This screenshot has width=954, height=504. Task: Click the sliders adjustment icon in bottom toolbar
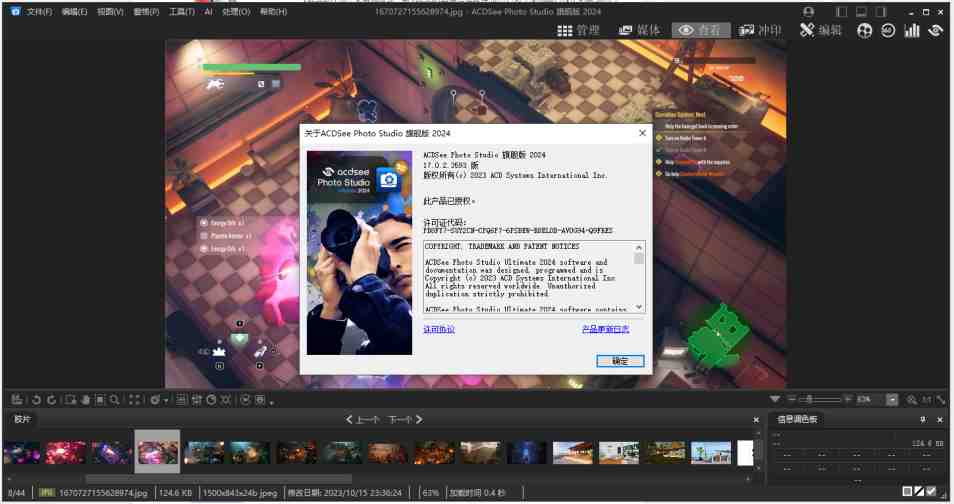[x=197, y=400]
